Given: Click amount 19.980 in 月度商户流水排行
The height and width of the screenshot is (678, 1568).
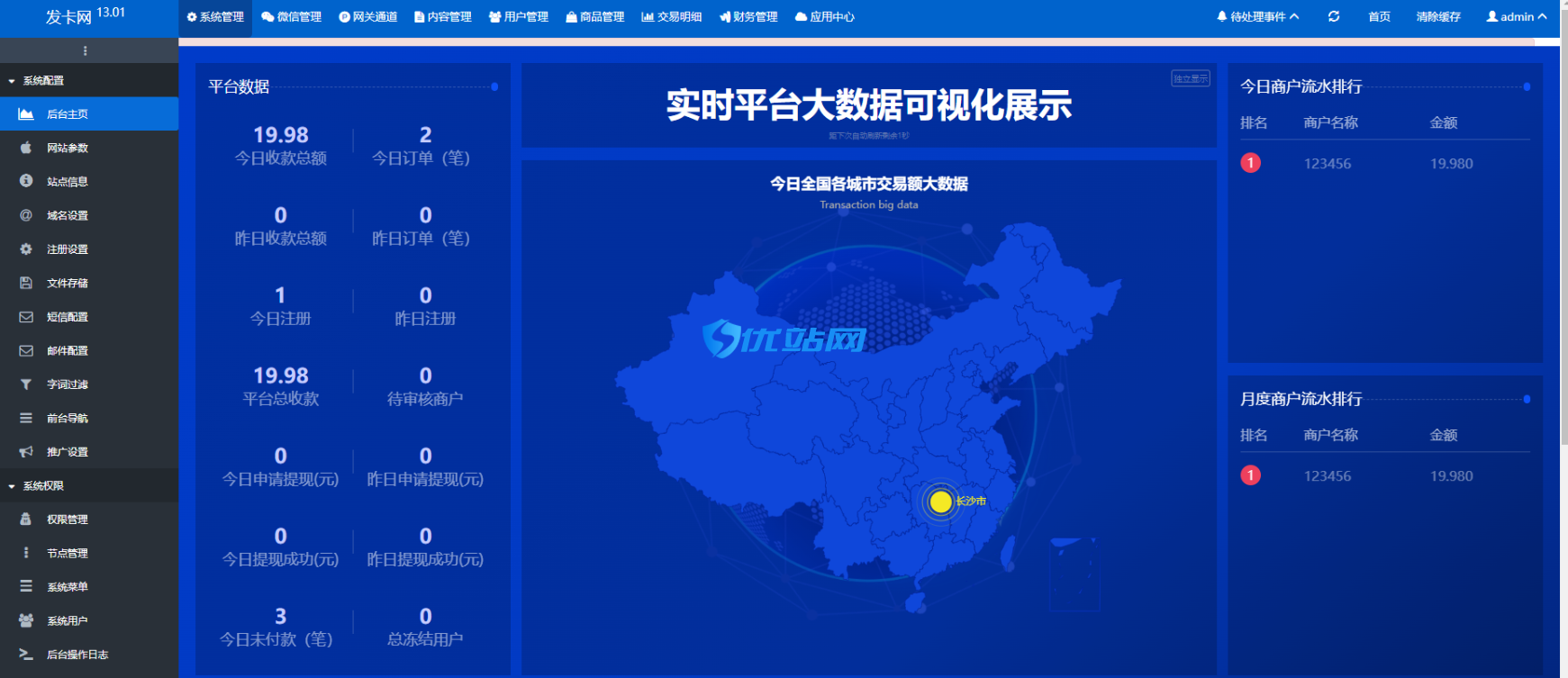Looking at the screenshot, I should pos(1452,476).
